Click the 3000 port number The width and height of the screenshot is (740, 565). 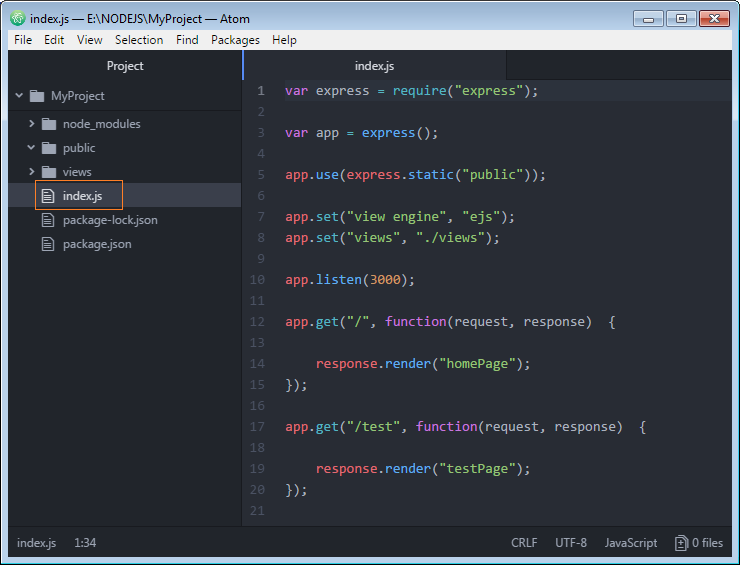(385, 279)
